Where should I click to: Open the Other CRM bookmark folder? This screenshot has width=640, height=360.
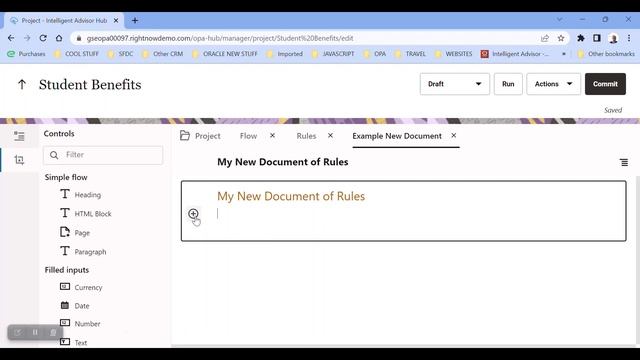pos(162,54)
